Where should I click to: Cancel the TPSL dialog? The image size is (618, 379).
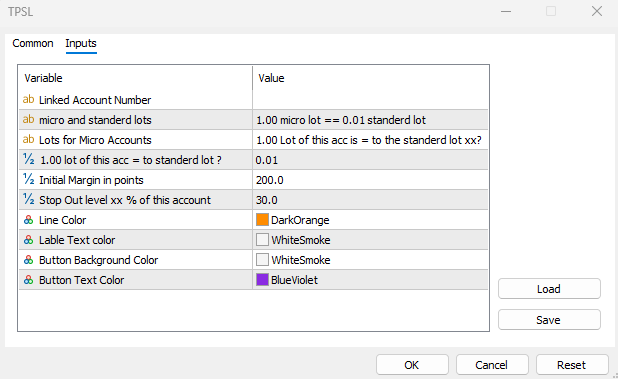(x=492, y=365)
